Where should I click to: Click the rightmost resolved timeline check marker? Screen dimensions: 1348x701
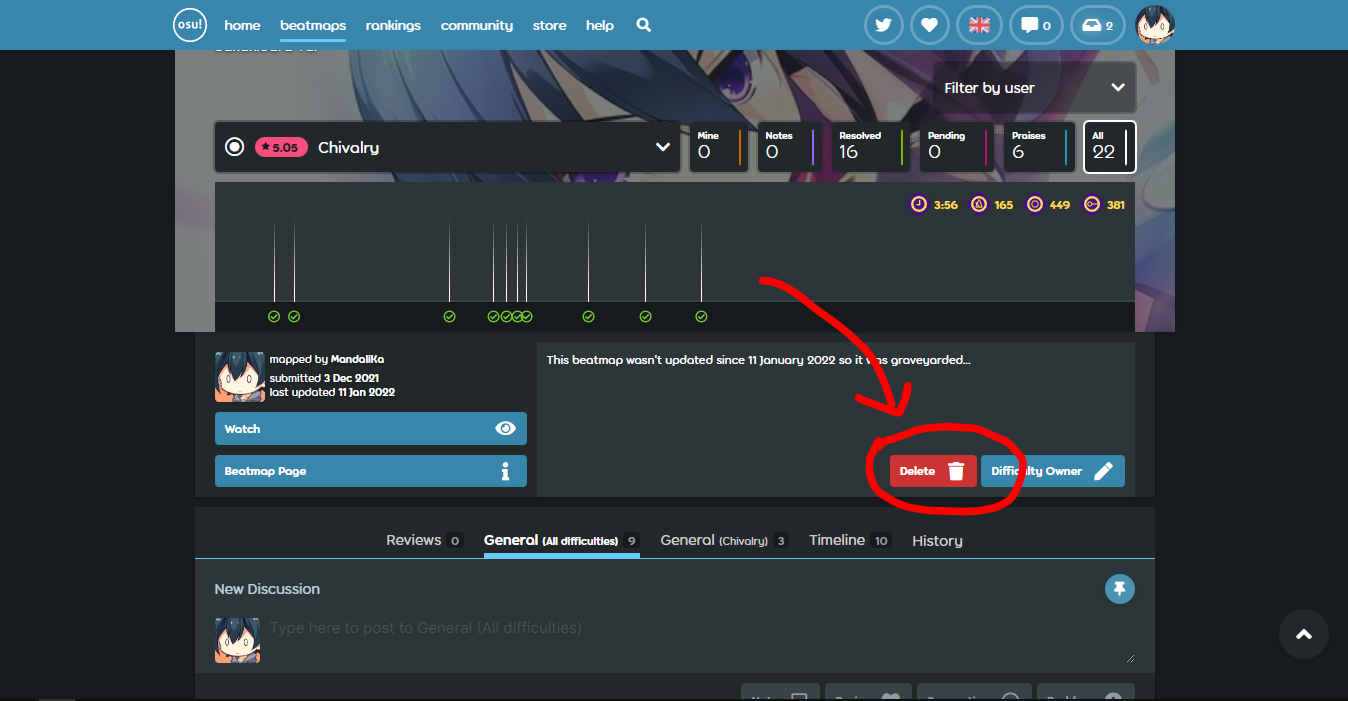(x=701, y=316)
